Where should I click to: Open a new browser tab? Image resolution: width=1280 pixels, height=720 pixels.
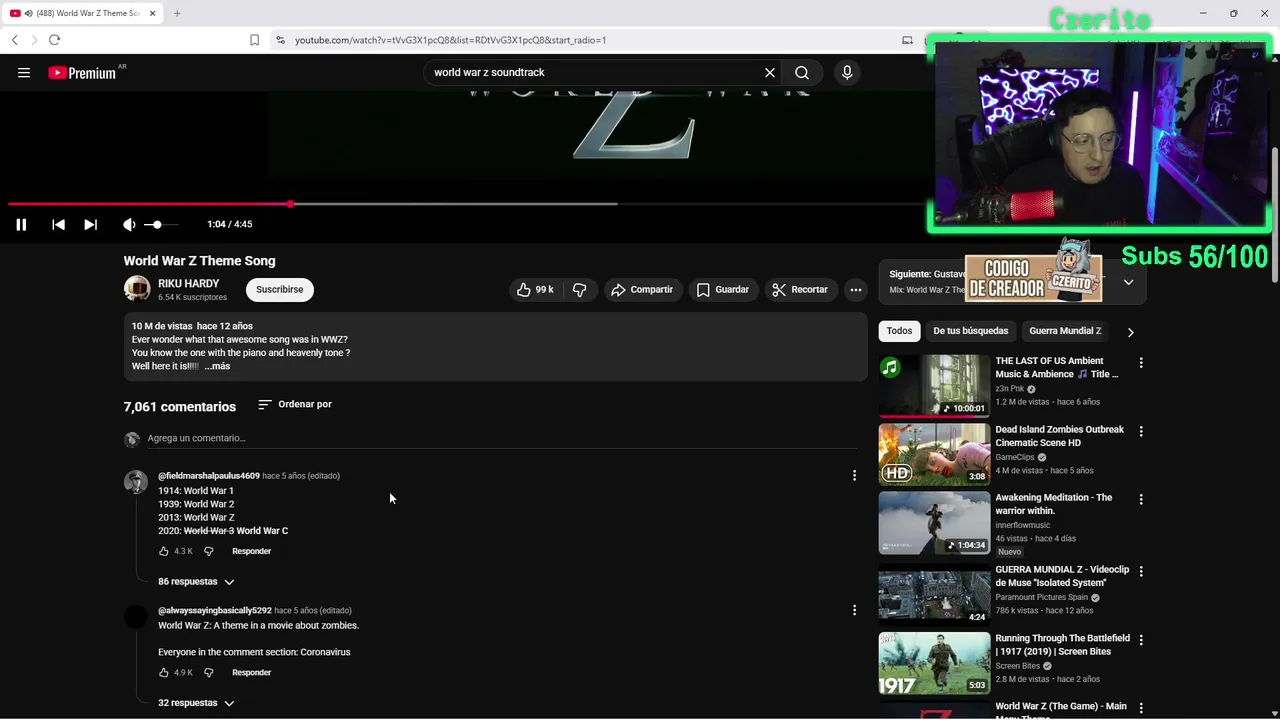coord(177,13)
